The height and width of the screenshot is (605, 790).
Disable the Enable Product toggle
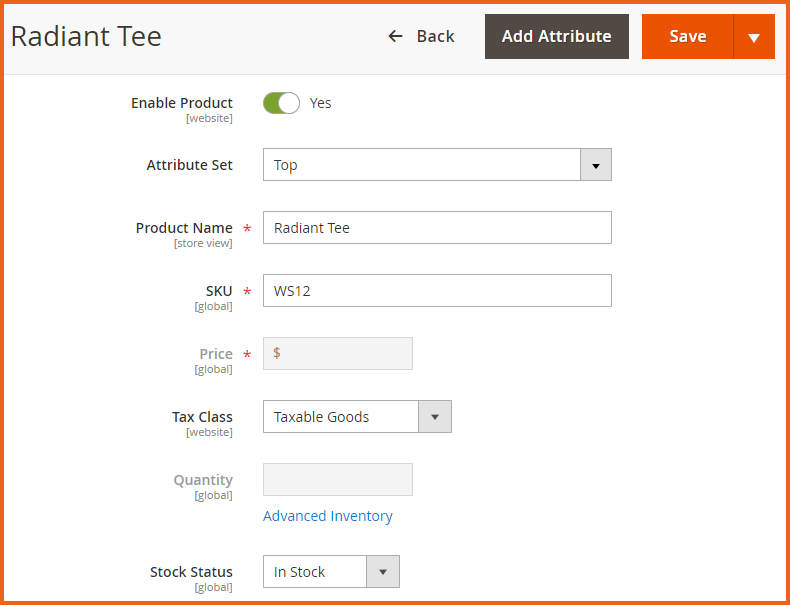click(281, 103)
